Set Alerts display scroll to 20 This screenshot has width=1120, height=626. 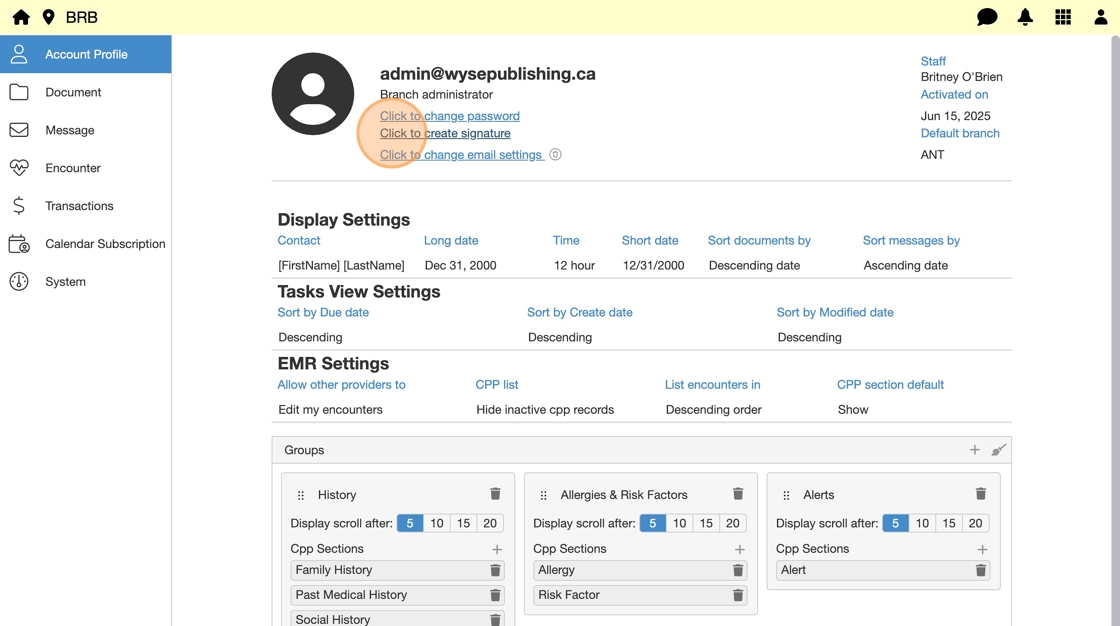tap(975, 523)
